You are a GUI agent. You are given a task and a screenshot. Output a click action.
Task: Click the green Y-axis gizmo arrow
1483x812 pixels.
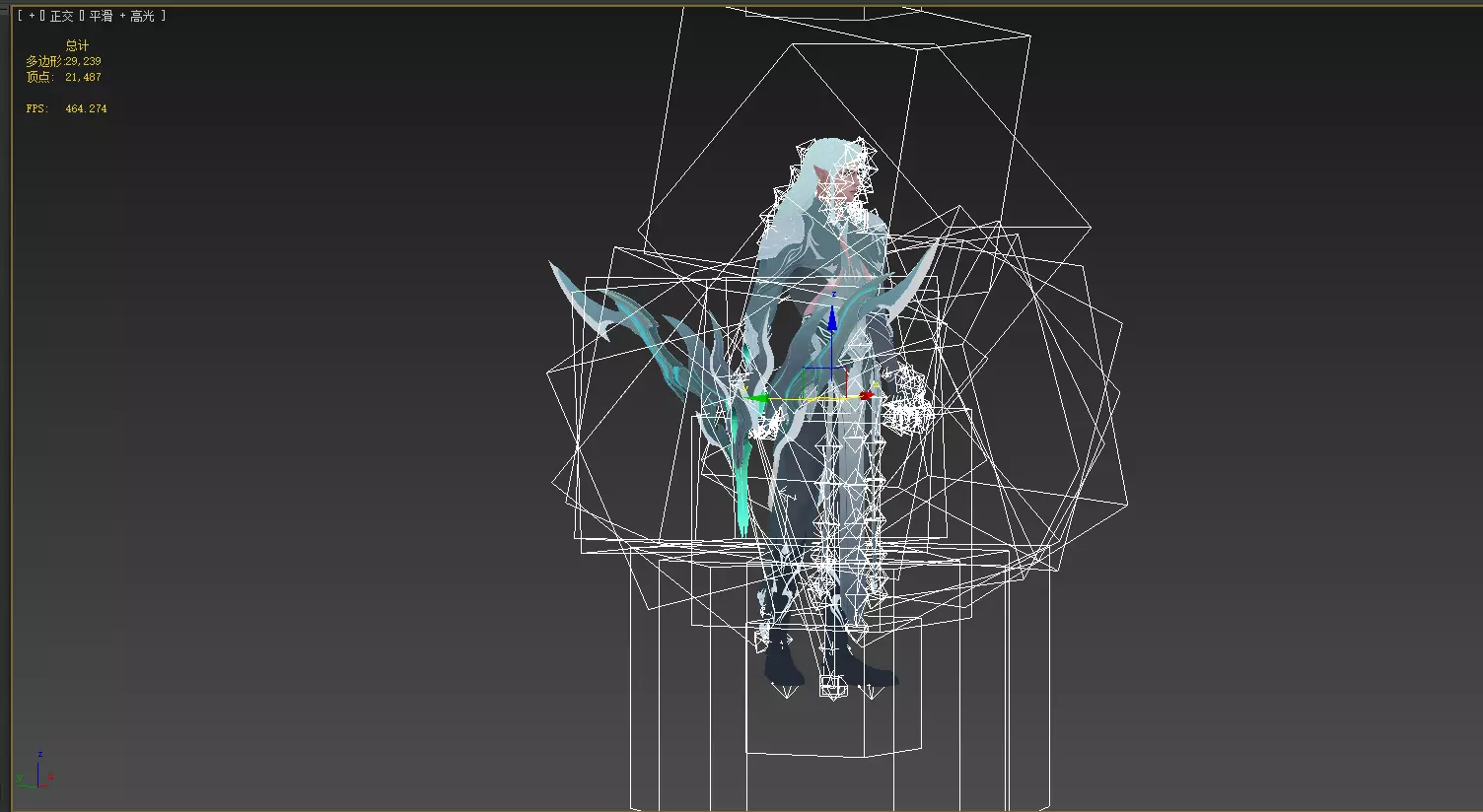coord(757,399)
